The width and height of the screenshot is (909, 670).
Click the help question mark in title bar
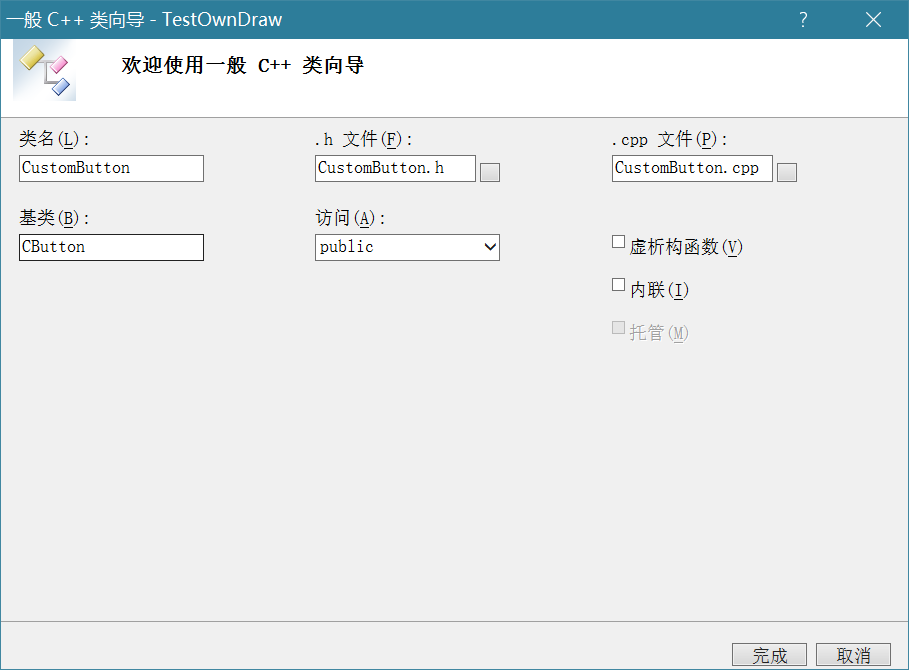click(803, 20)
